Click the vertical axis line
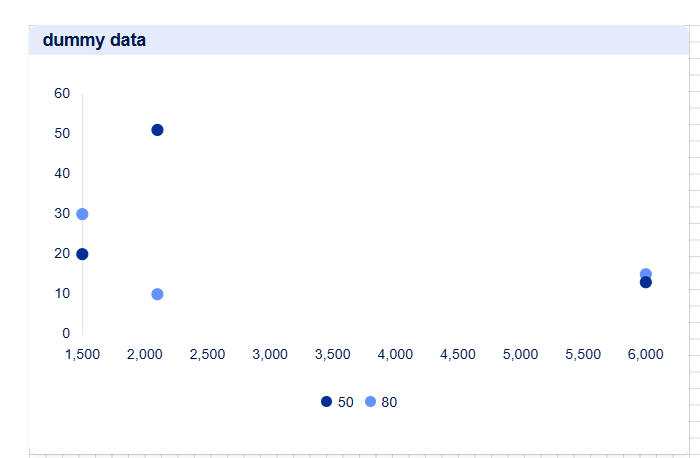This screenshot has width=700, height=458. 83,213
